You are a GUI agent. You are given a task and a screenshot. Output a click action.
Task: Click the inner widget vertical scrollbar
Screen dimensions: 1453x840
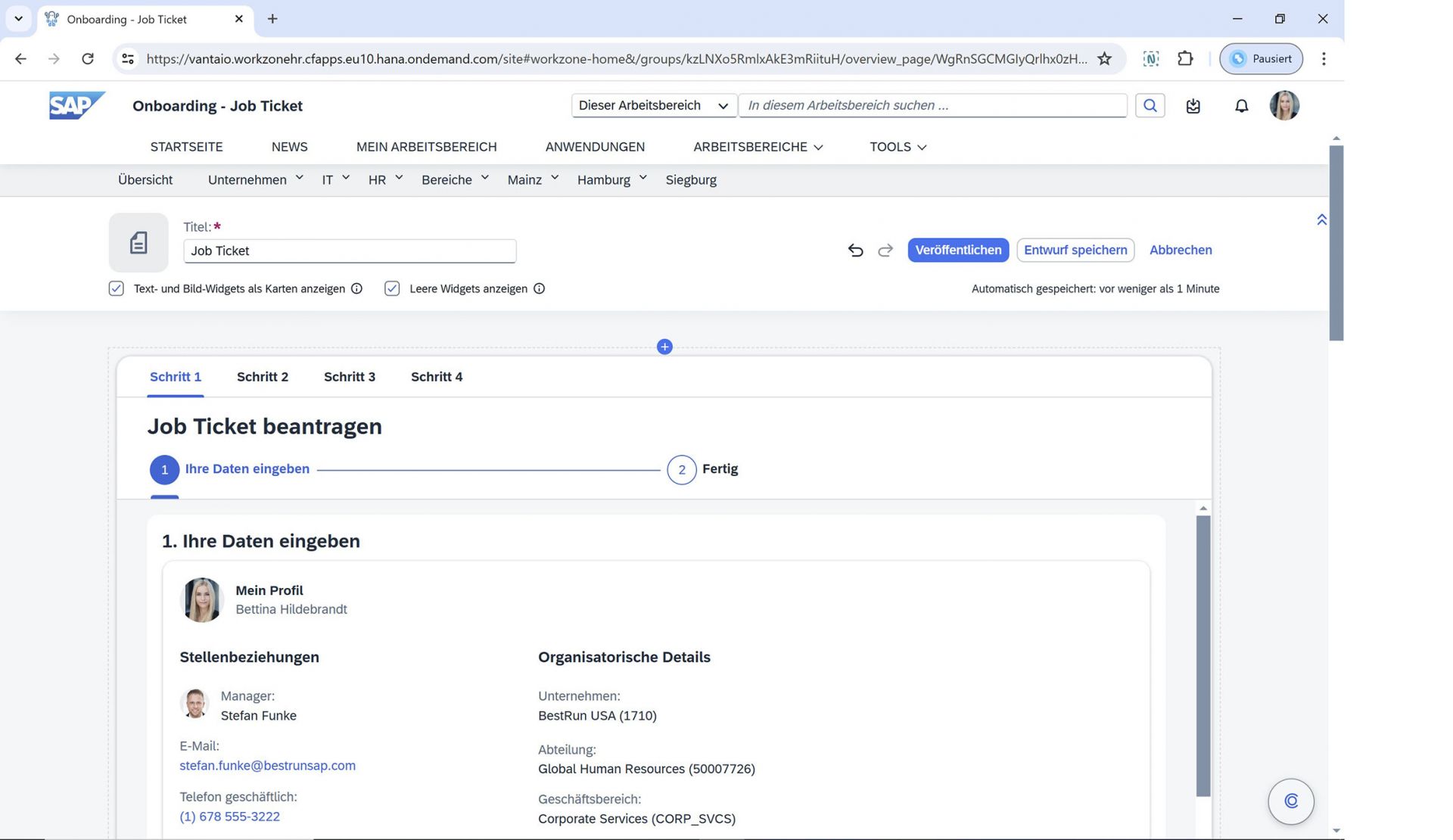1203,655
